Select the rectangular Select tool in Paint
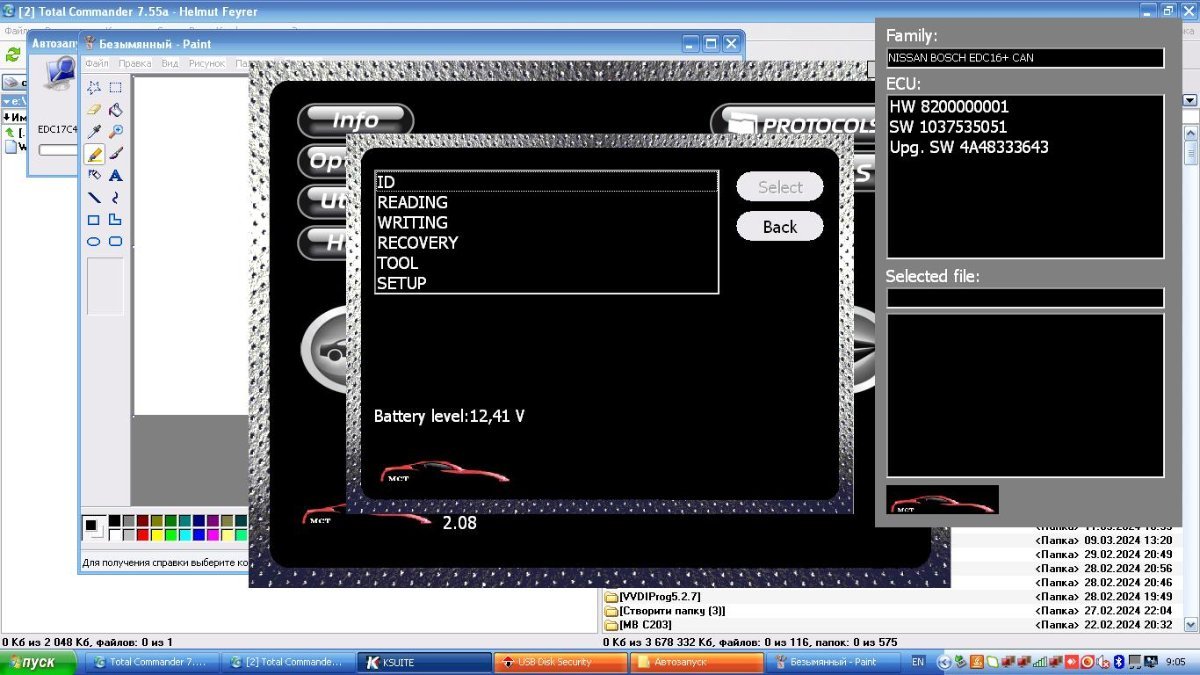 point(116,87)
